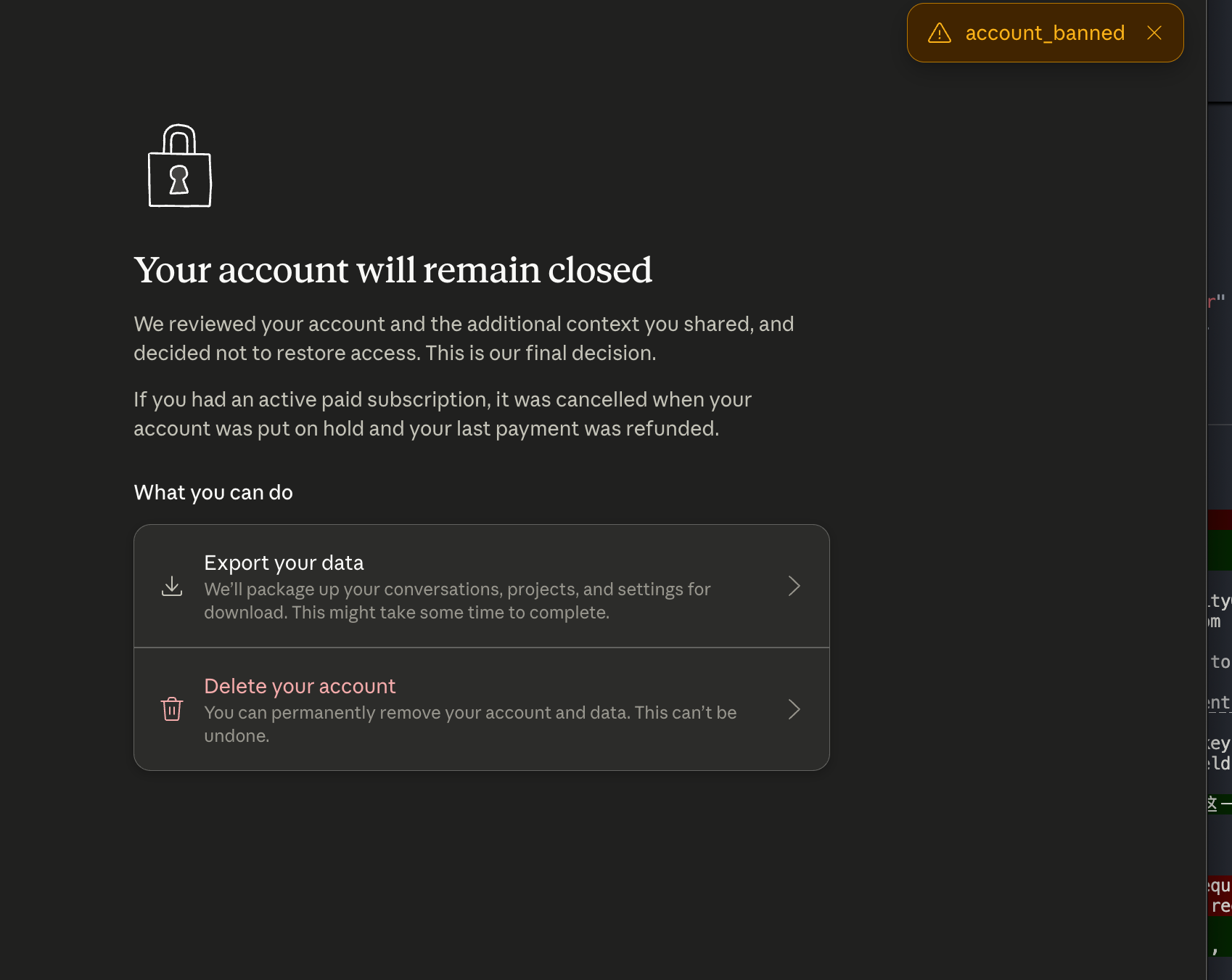
Task: Click the permanently remove your account description
Action: pyautogui.click(x=470, y=724)
